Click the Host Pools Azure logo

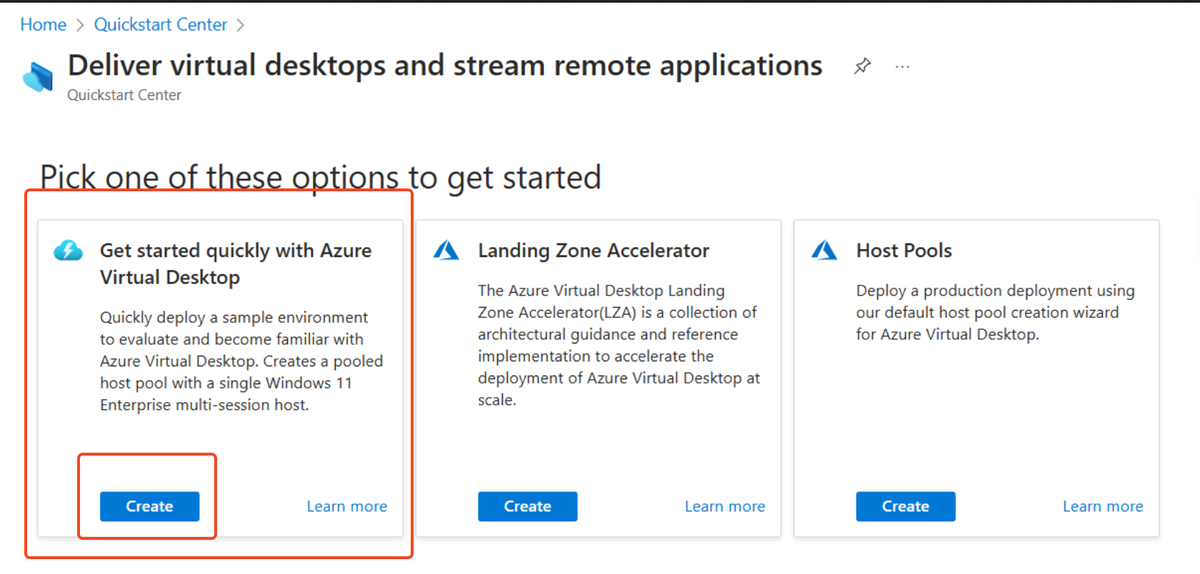824,251
